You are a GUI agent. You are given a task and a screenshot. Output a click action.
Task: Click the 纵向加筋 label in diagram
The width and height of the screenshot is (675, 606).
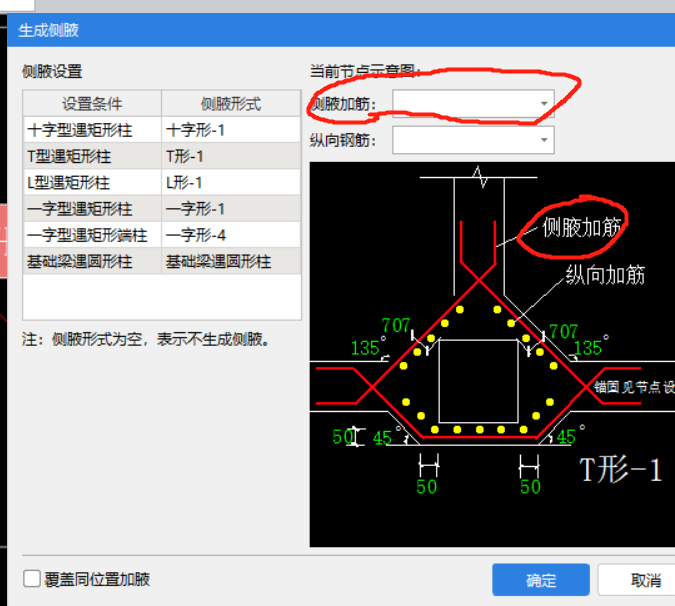tap(605, 275)
